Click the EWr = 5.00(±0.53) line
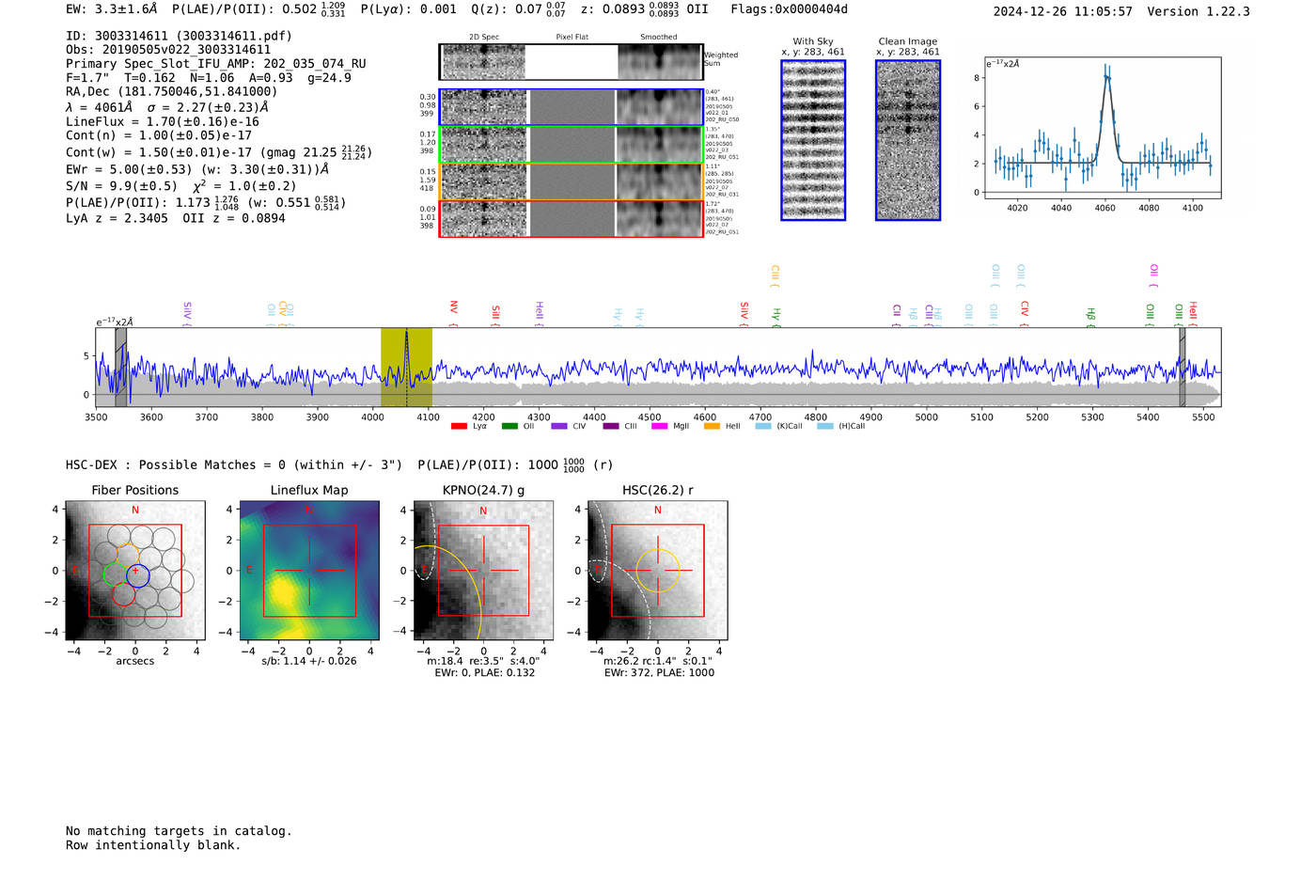Viewport: 1316px width, 896px height. coord(197,169)
